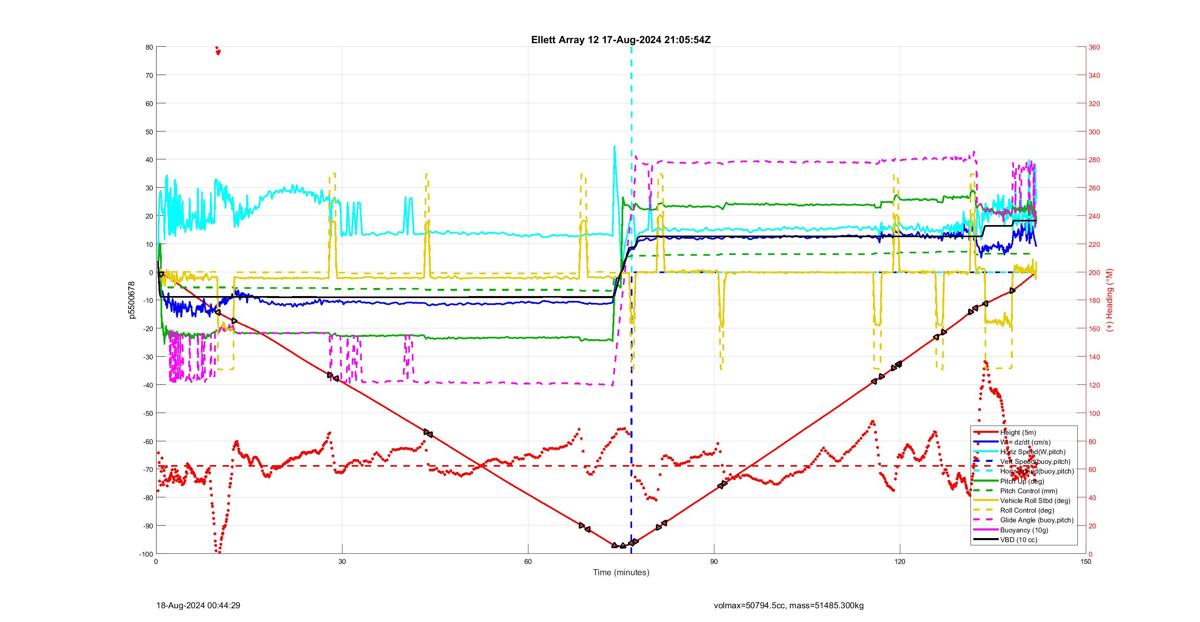The width and height of the screenshot is (1200, 622).
Task: Click the '140' tick on heading axis
Action: coord(1096,357)
